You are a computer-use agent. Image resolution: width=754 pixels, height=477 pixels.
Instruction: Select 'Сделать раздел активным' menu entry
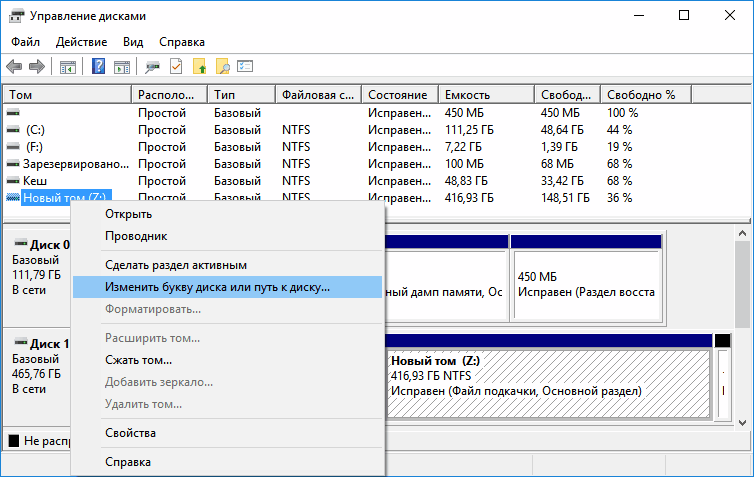tap(175, 264)
